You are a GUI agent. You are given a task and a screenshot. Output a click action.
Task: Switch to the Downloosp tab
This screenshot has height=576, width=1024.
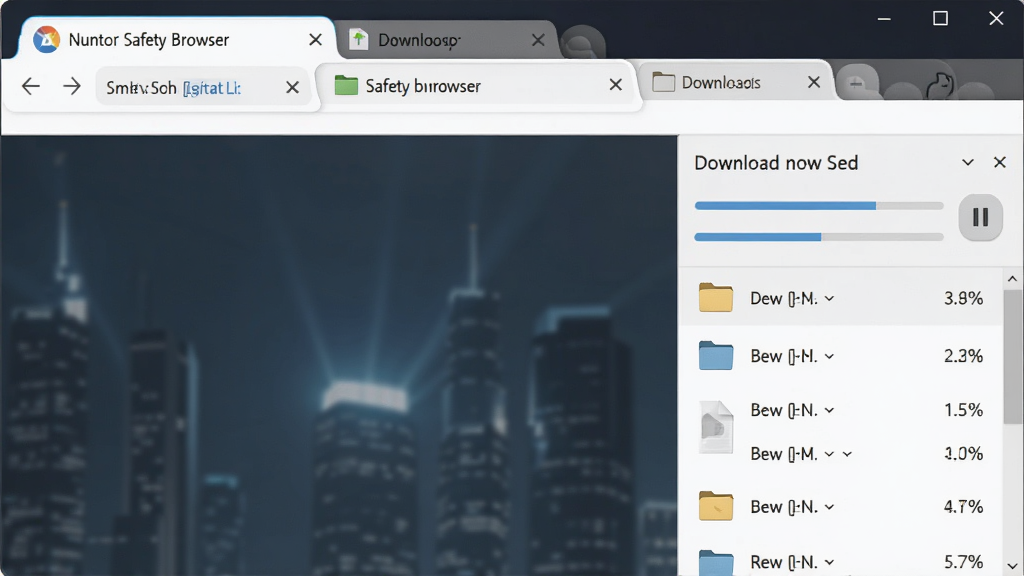(448, 40)
